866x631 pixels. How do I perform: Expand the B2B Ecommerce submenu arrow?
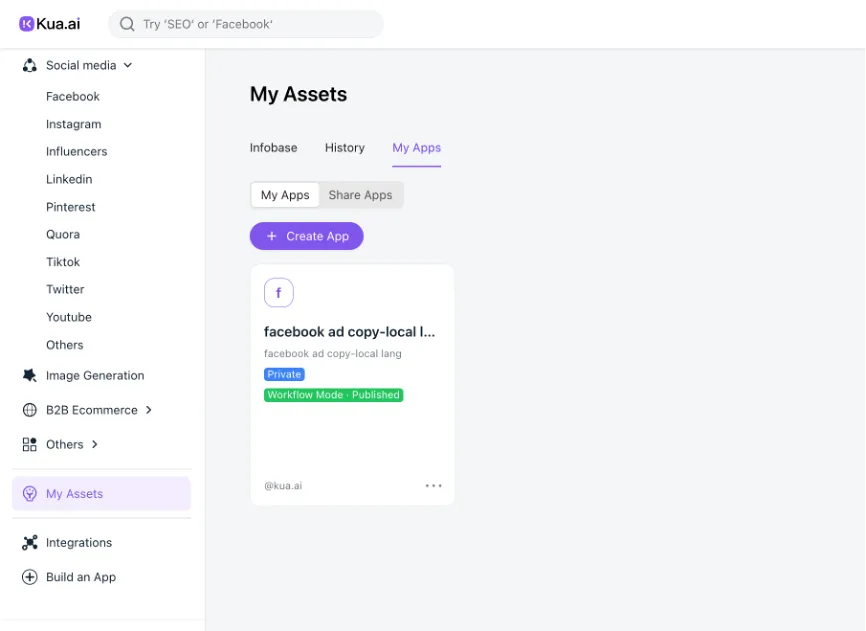point(149,410)
